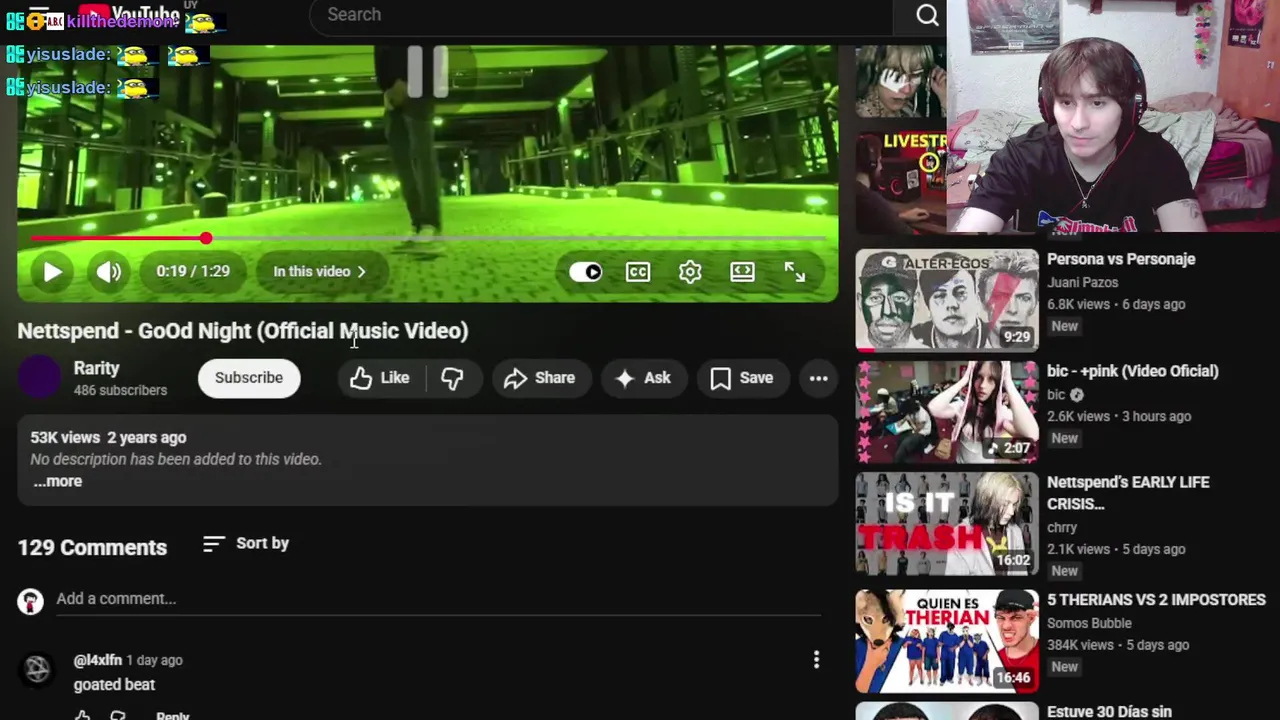Open "Nettspend's EARLY LIFE CRISIS" thumbnail
Viewport: 1280px width, 720px height.
tap(946, 524)
